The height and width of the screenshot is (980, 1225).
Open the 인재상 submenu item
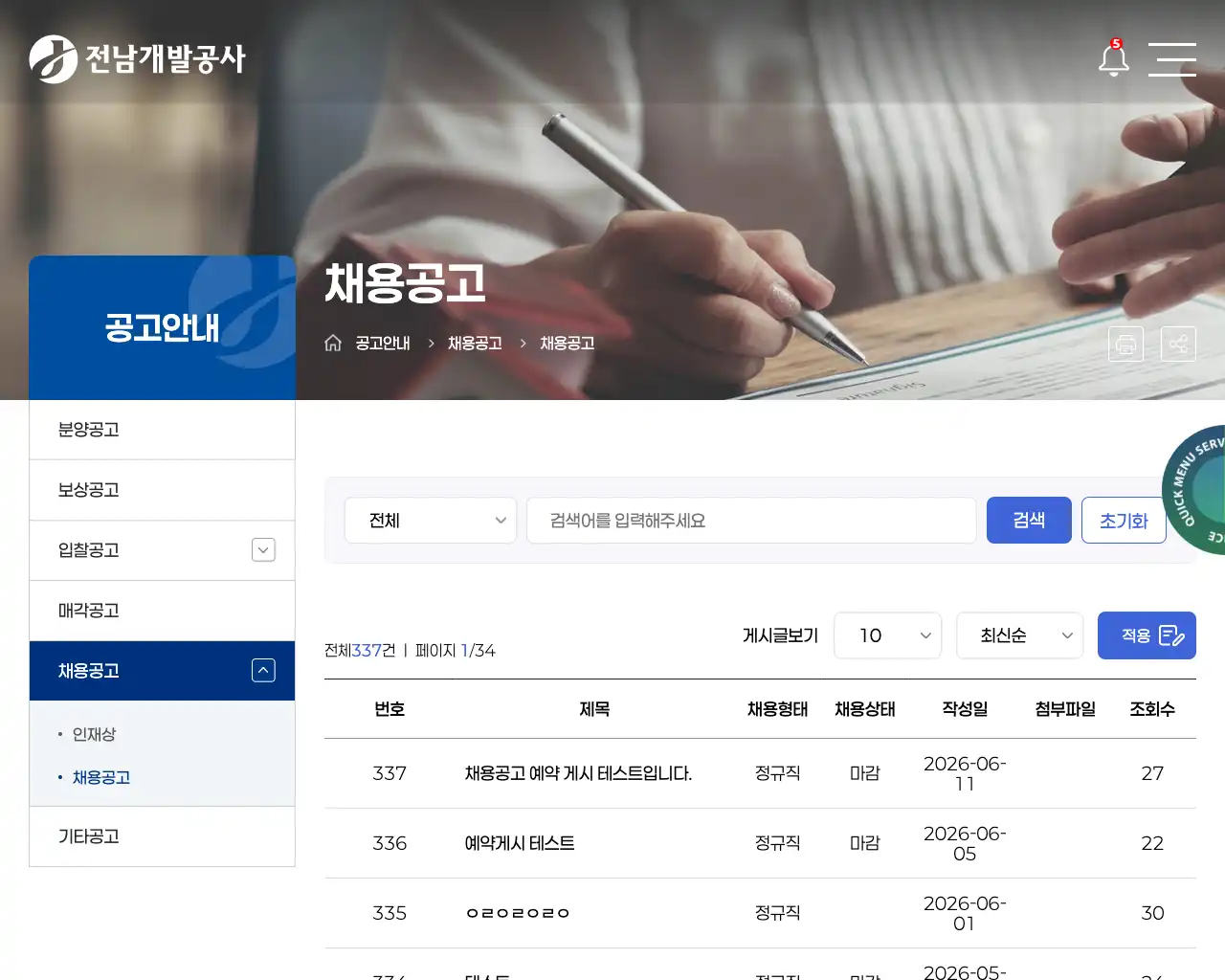click(94, 734)
